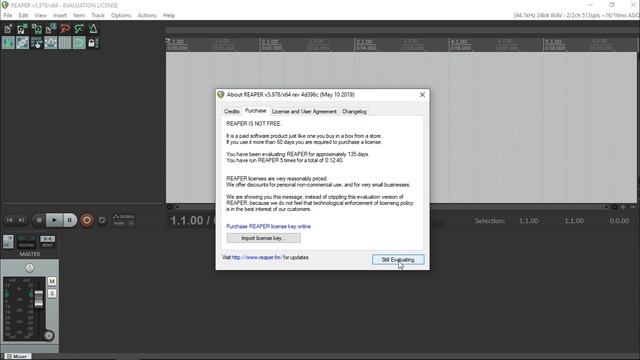Click the Save project toolbar icon
The image size is (640, 360).
coord(36,29)
